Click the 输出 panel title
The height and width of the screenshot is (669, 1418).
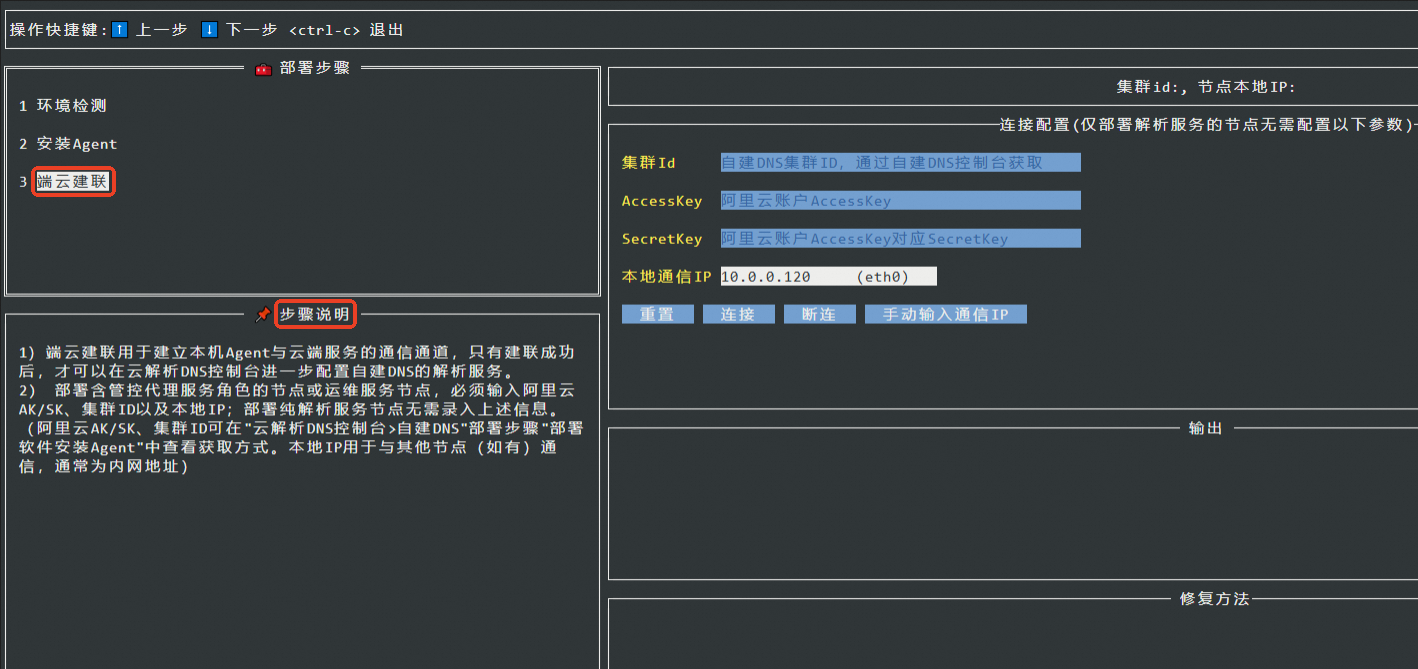pos(1206,428)
